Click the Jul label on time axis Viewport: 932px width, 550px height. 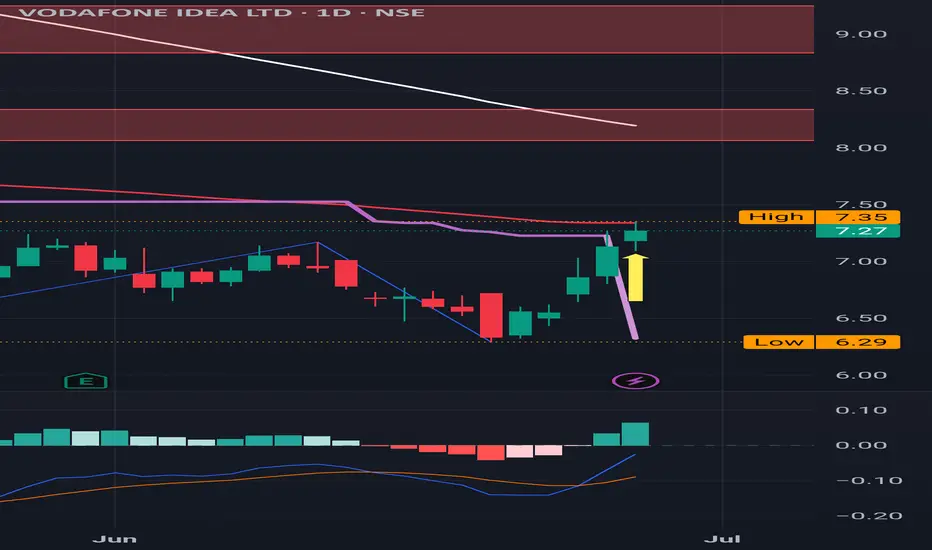pos(722,539)
